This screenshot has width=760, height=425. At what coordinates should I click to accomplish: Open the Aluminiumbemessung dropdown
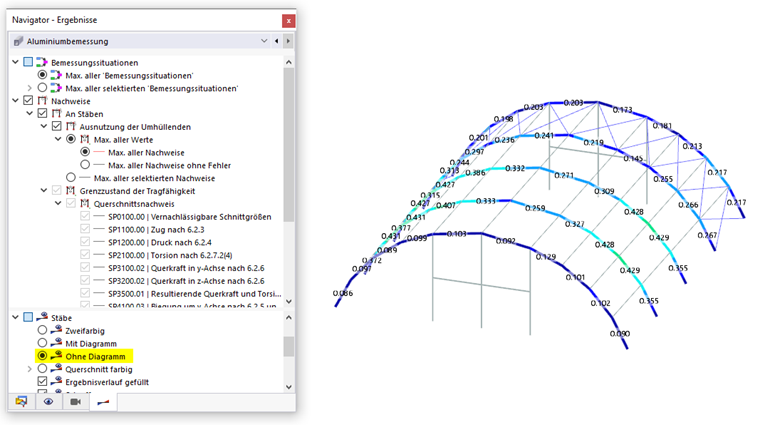264,41
